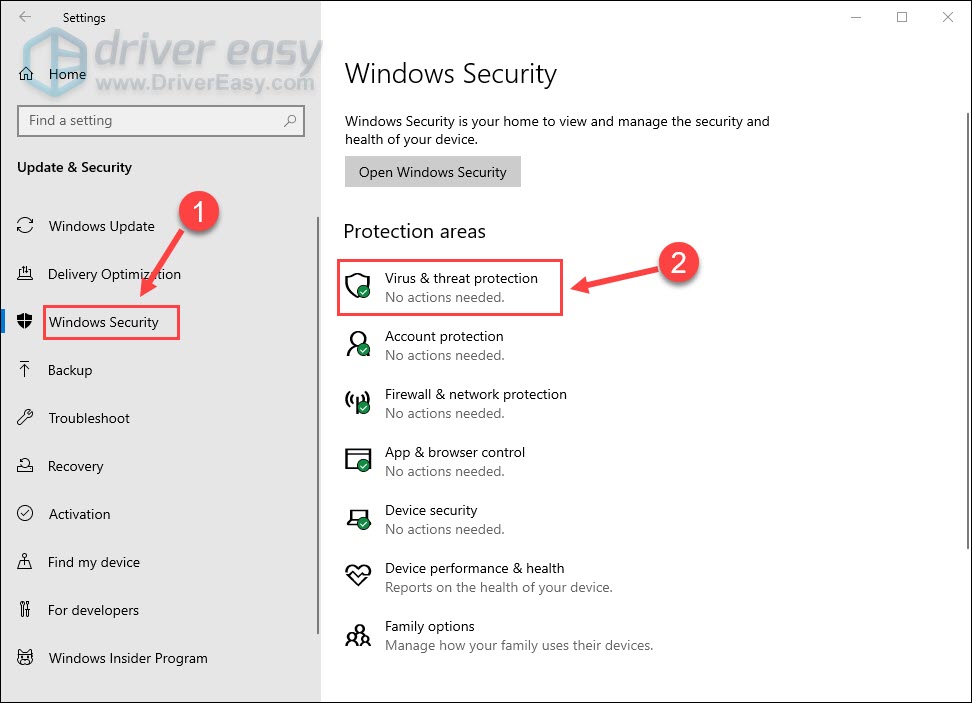The height and width of the screenshot is (703, 972).
Task: Click the Recovery icon
Action: coord(25,465)
